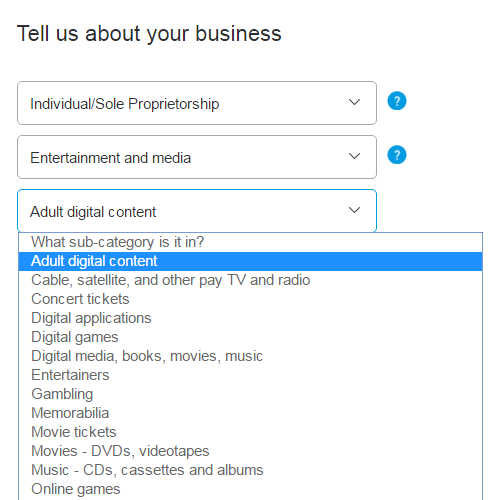Select the placeholder 'What sub-category is it in?'
The image size is (500, 500).
250,242
